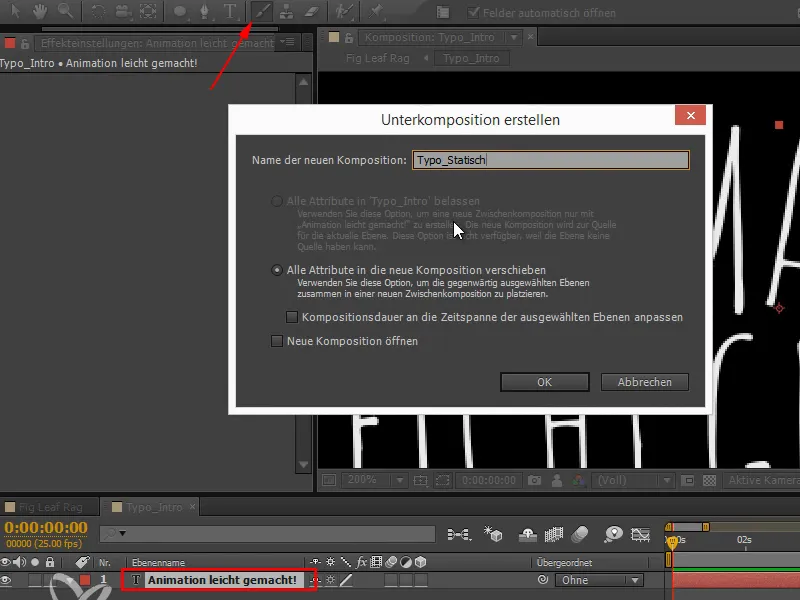Open the (Voll) resolution dropdown
The height and width of the screenshot is (600, 800).
pyautogui.click(x=633, y=480)
